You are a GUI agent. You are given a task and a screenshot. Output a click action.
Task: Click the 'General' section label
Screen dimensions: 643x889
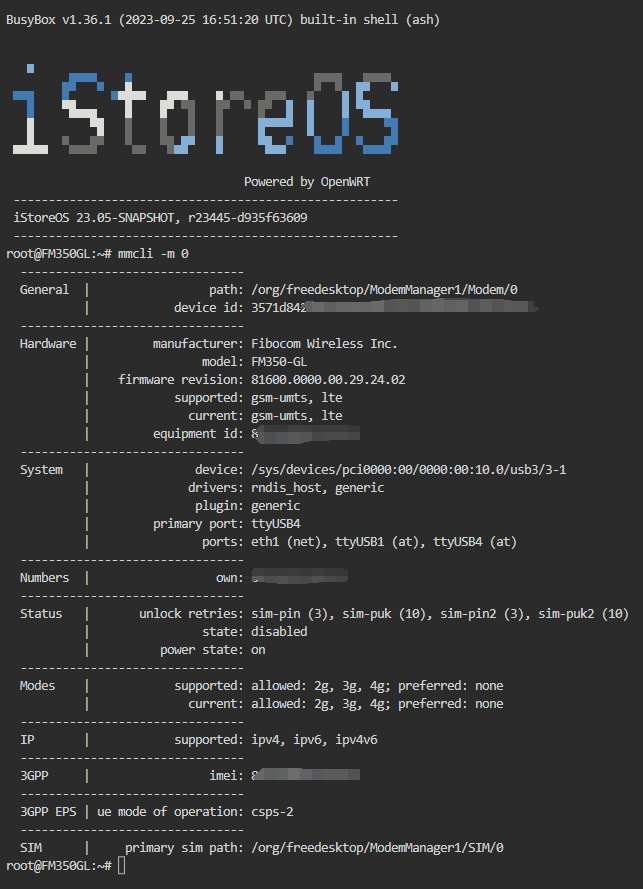pyautogui.click(x=44, y=290)
